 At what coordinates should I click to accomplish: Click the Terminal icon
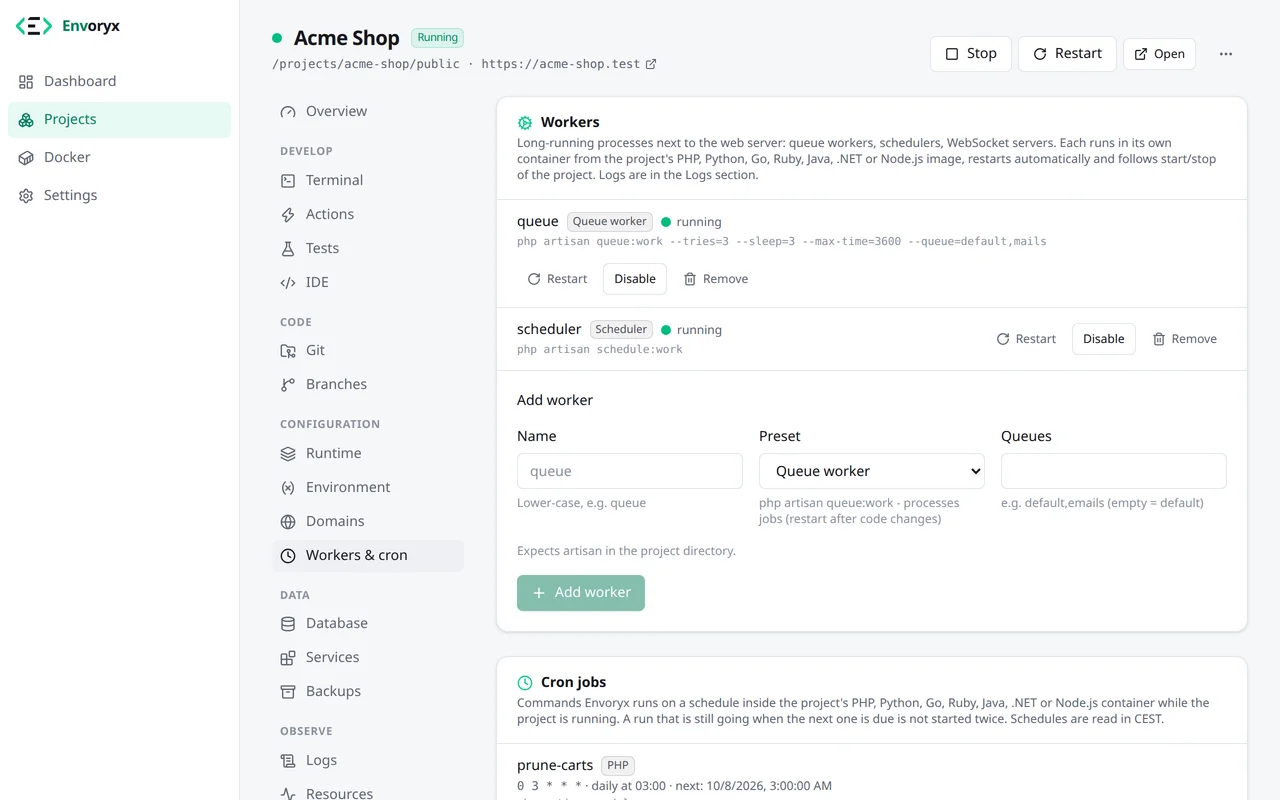(288, 181)
